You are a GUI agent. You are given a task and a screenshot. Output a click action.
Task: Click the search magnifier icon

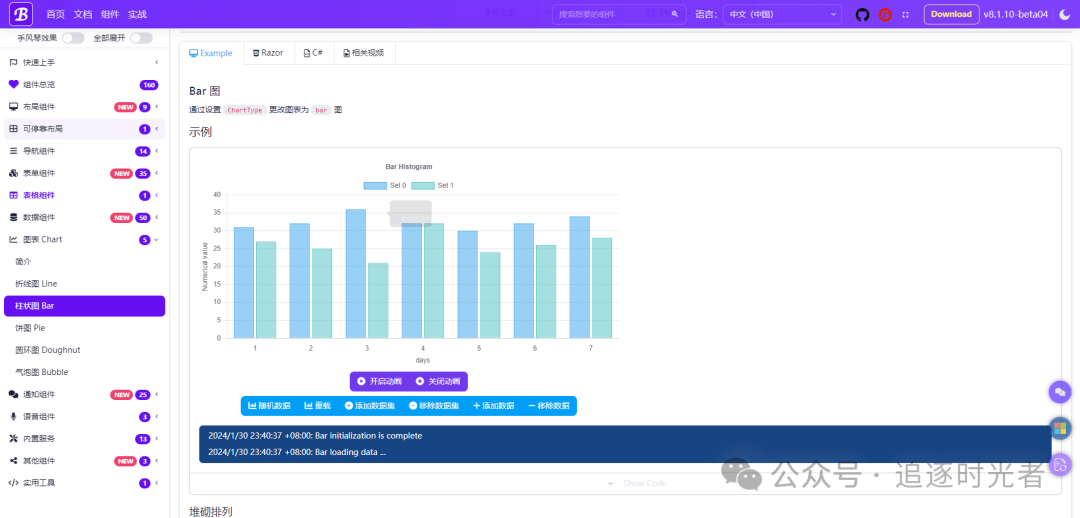pos(675,14)
